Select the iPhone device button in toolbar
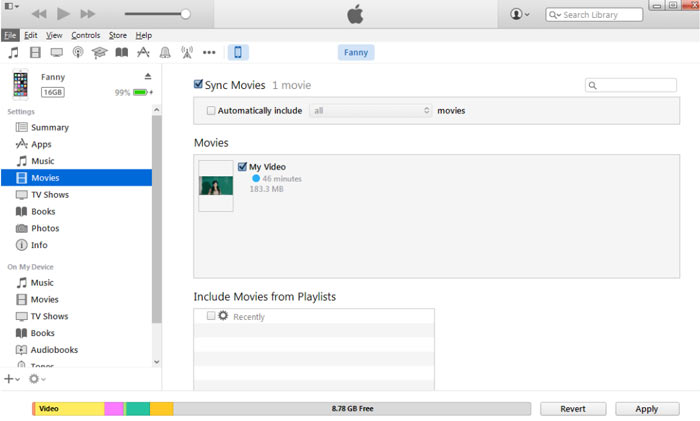This screenshot has width=700, height=421. [x=238, y=52]
